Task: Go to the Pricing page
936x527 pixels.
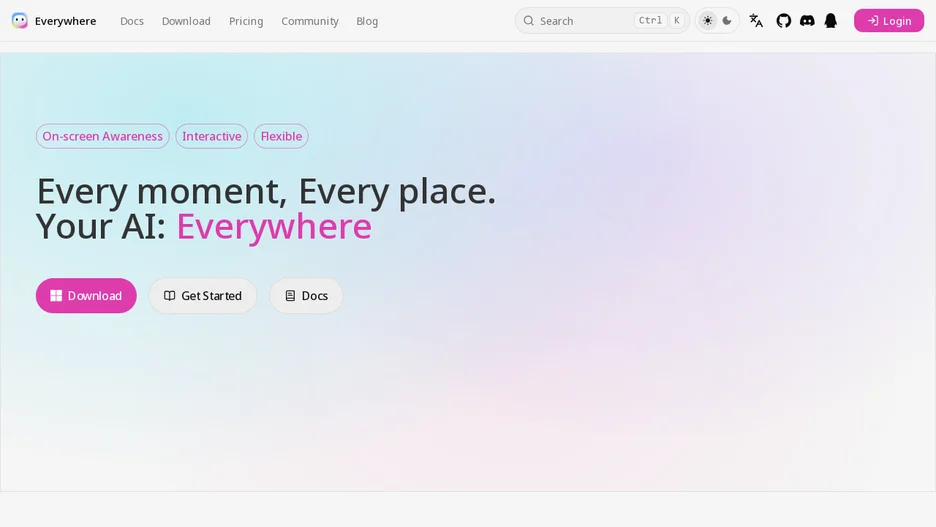Action: coord(246,21)
